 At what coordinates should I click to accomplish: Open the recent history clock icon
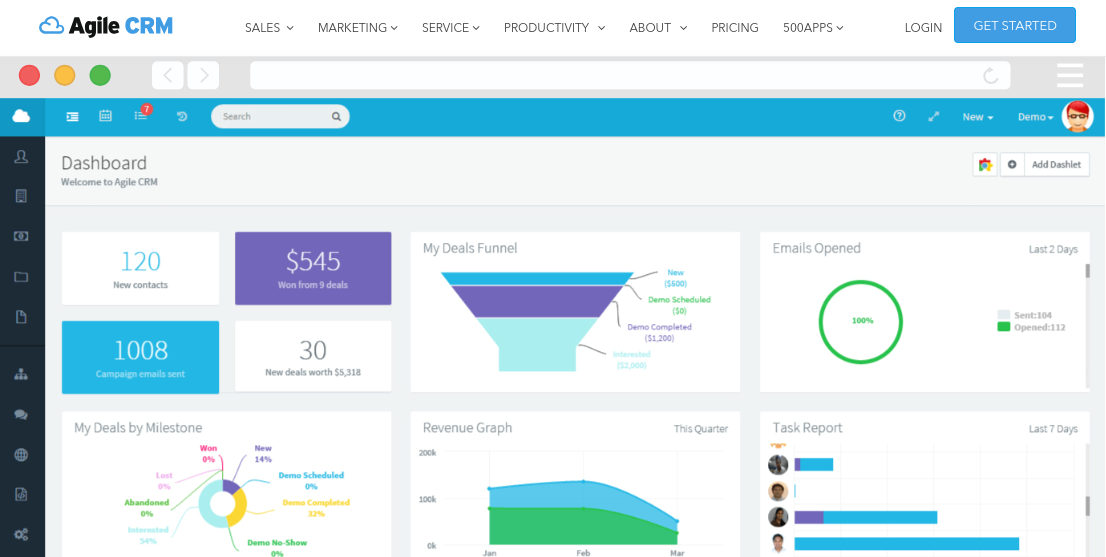[182, 116]
